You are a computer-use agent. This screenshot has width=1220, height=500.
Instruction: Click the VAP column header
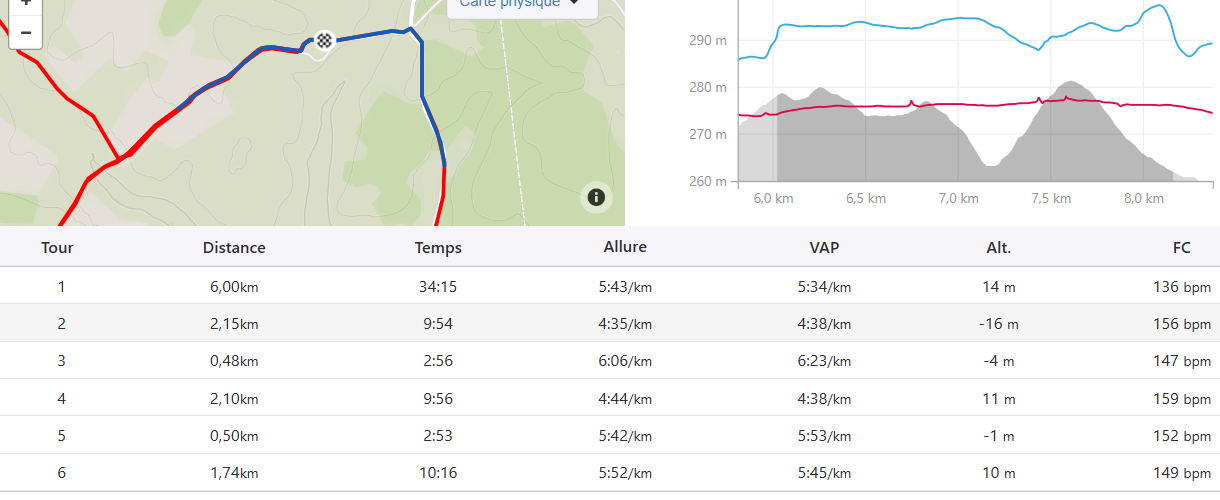[824, 248]
